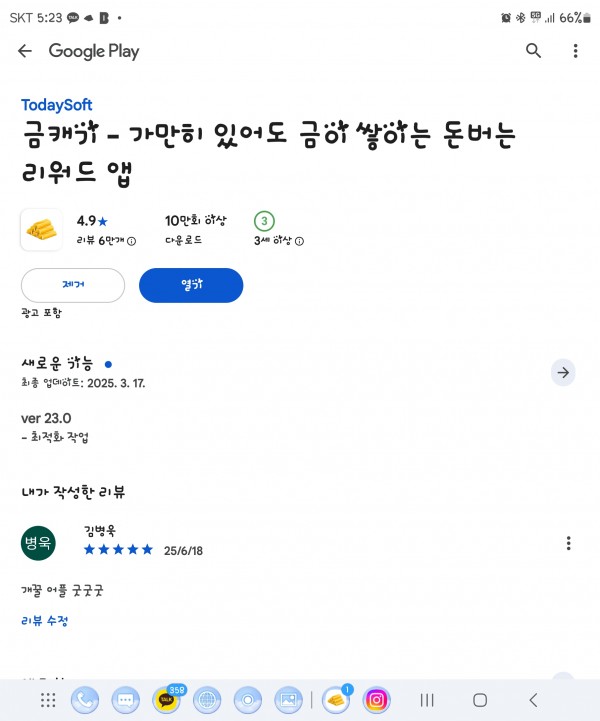Tap the gold bars app icon
600x721 pixels.
[41, 229]
